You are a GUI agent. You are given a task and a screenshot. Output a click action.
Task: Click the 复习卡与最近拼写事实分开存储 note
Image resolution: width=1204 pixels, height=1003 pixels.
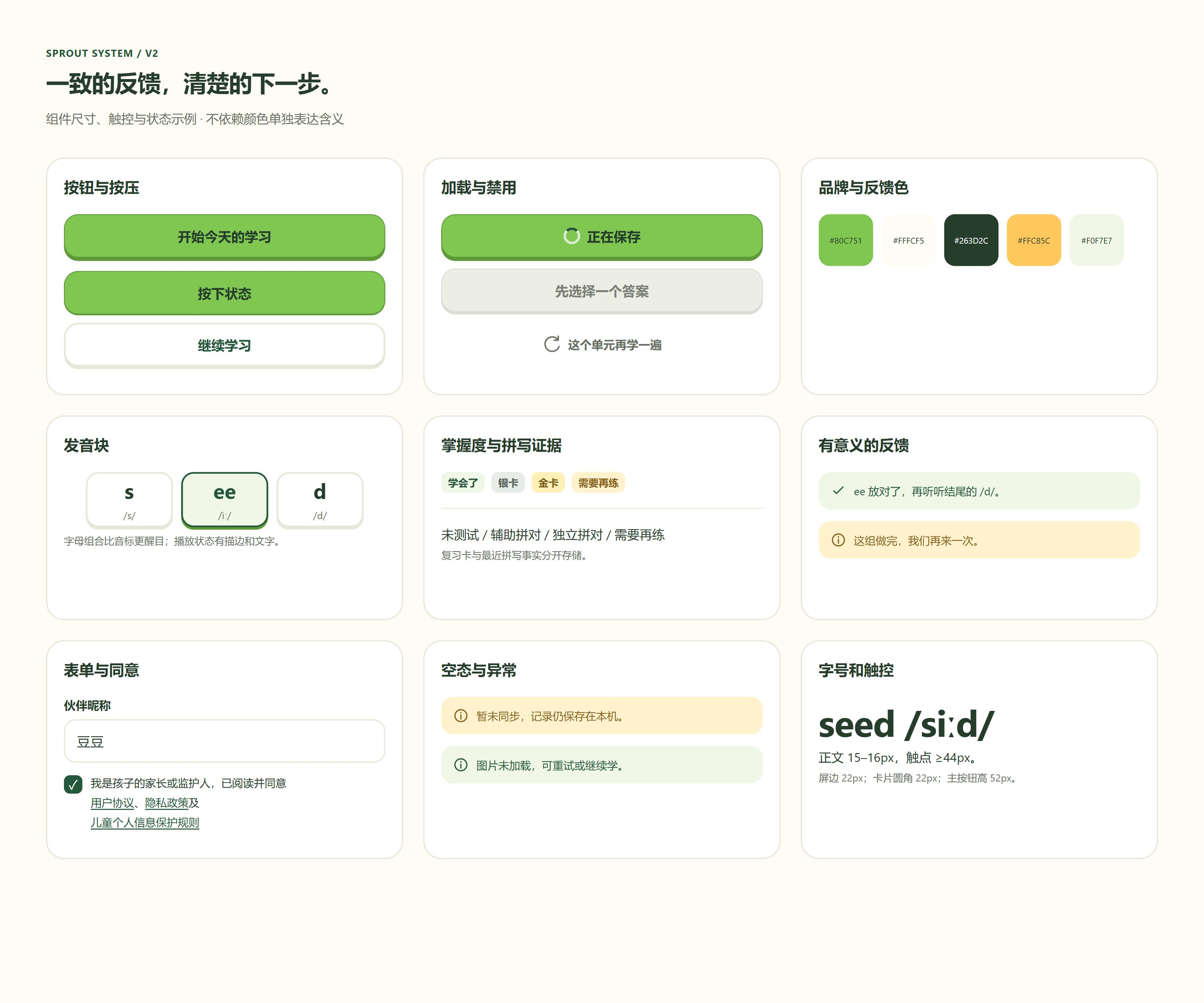pyautogui.click(x=515, y=555)
